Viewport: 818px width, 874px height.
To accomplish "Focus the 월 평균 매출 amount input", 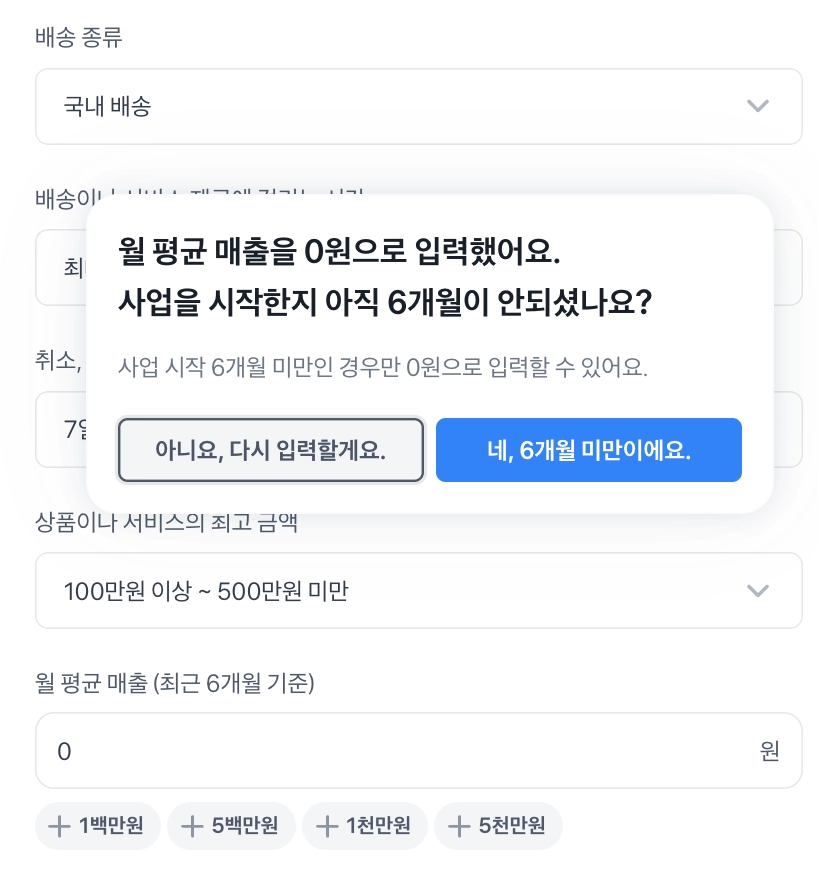I will [x=390, y=751].
